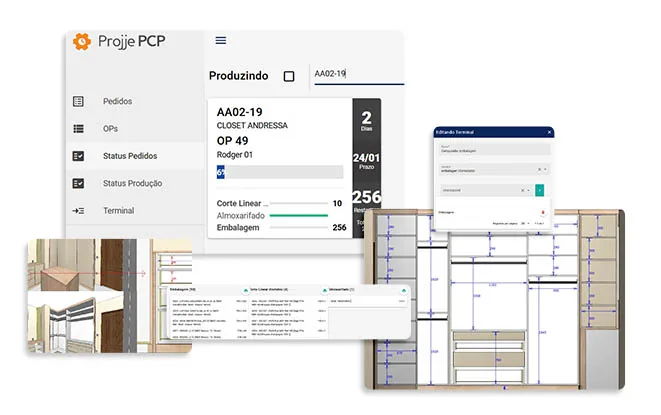661x415 pixels.
Task: Click the OPs list icon
Action: [79, 129]
